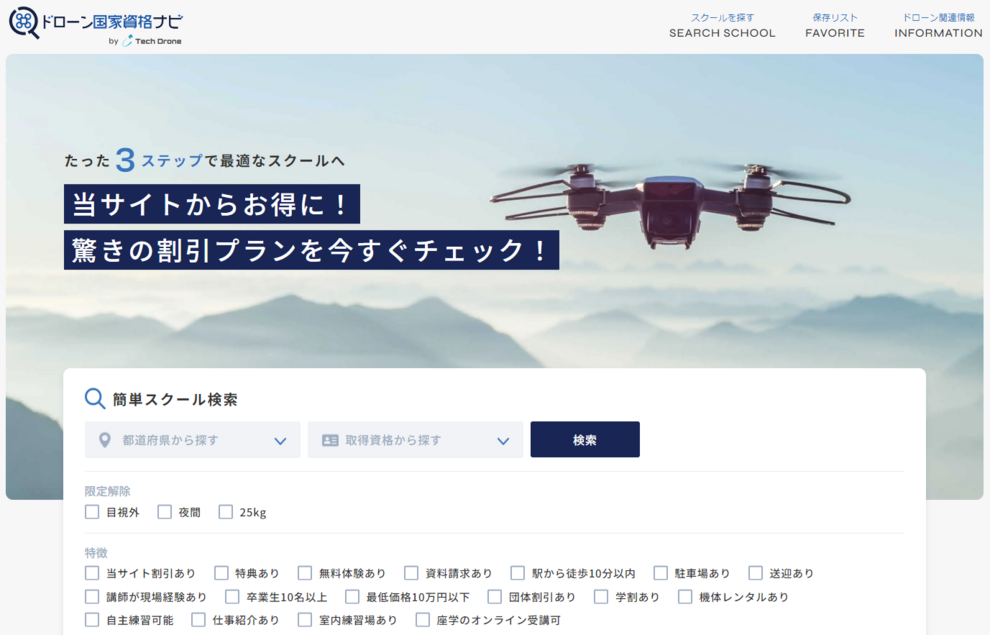990x635 pixels.
Task: Tick the 資料請求あり checkbox
Action: pos(411,573)
